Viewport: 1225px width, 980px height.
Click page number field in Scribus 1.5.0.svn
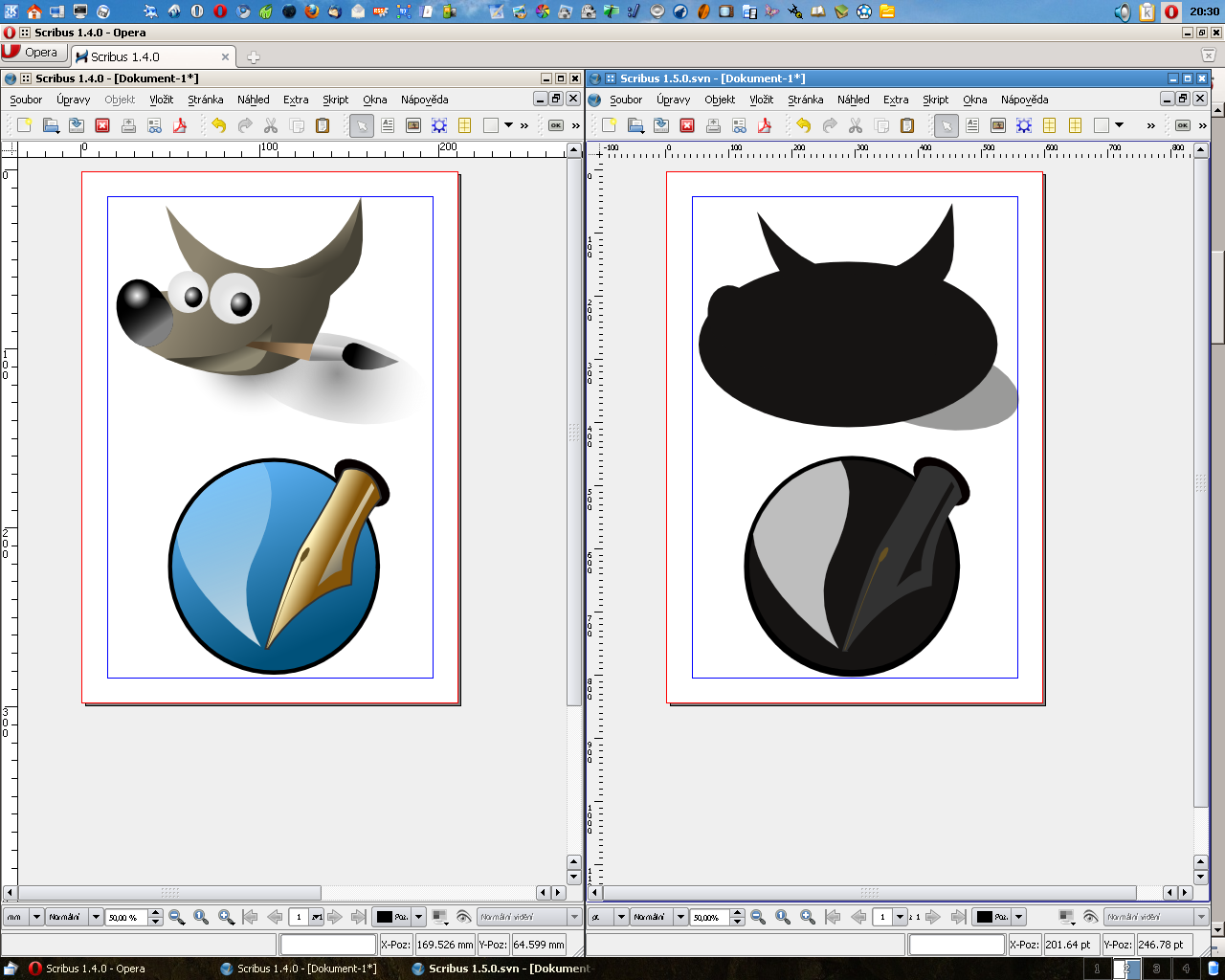(883, 917)
